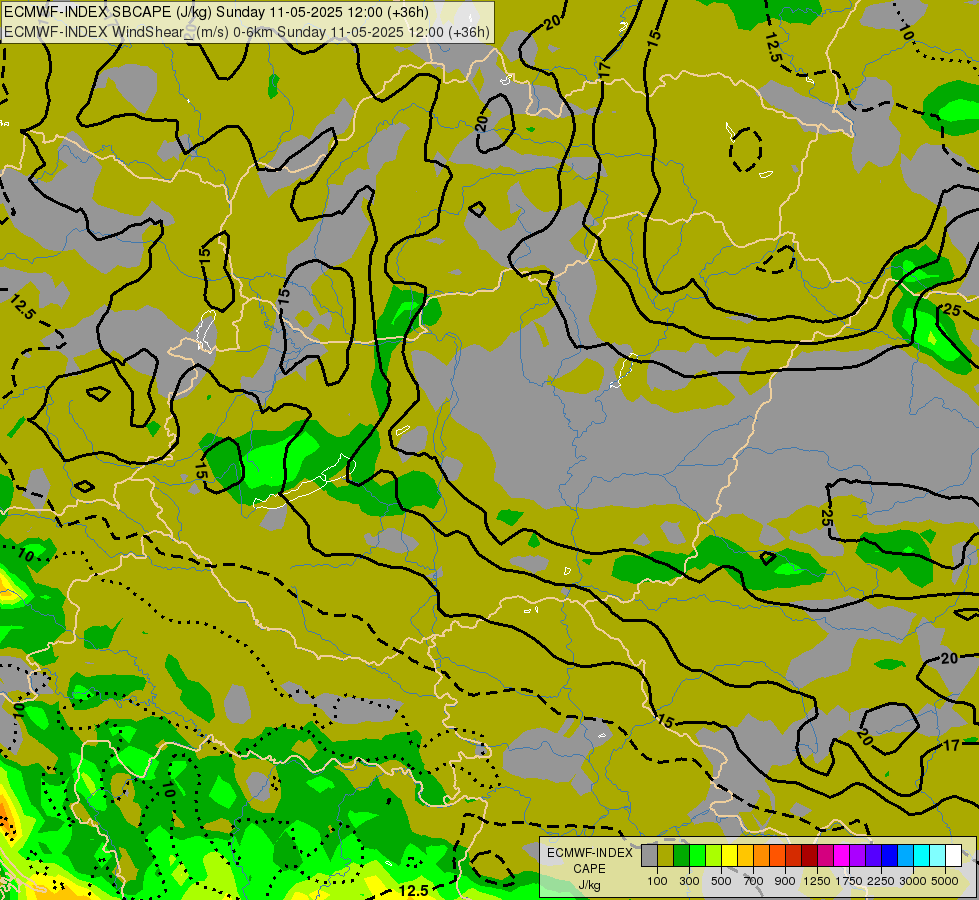
Task: Select the dark maroon legend swatch
Action: point(810,856)
